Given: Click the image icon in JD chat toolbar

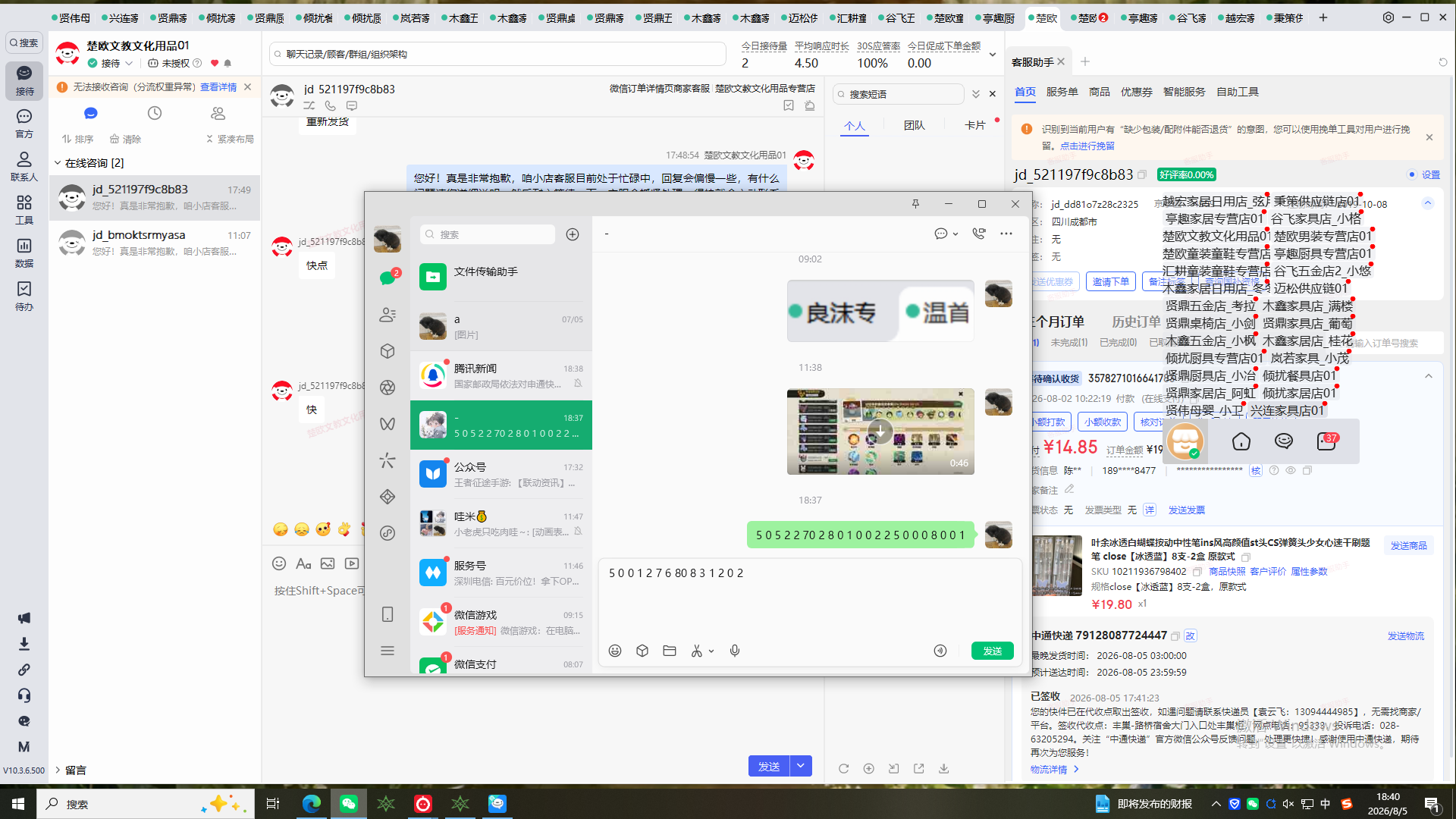Looking at the screenshot, I should (x=328, y=563).
